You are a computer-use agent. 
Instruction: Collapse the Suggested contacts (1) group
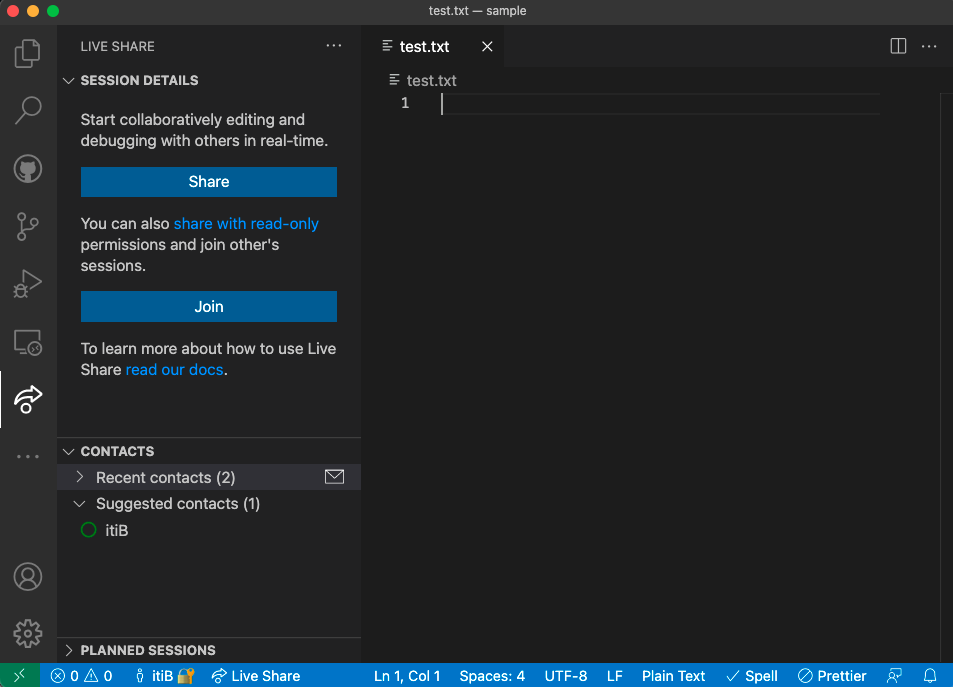click(x=209, y=503)
